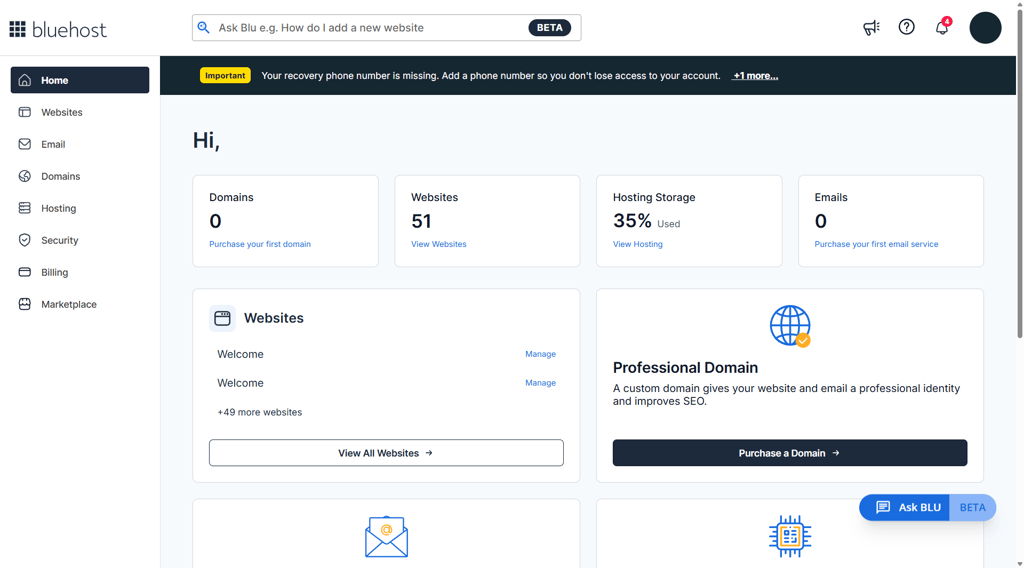This screenshot has width=1024, height=568.
Task: Click the Marketplace storefront sidebar icon
Action: (x=25, y=304)
